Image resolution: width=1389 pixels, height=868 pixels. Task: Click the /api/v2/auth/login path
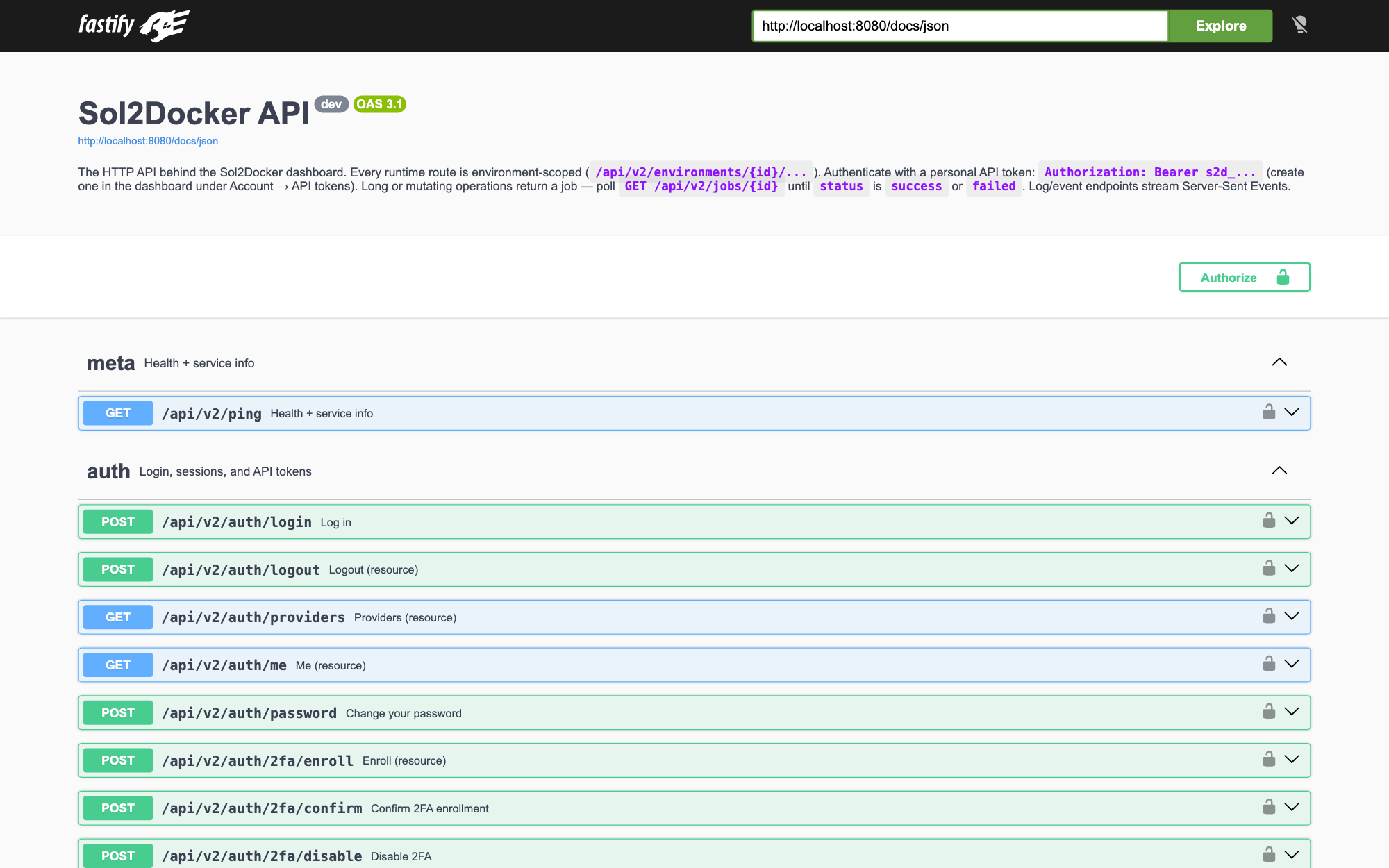click(237, 522)
